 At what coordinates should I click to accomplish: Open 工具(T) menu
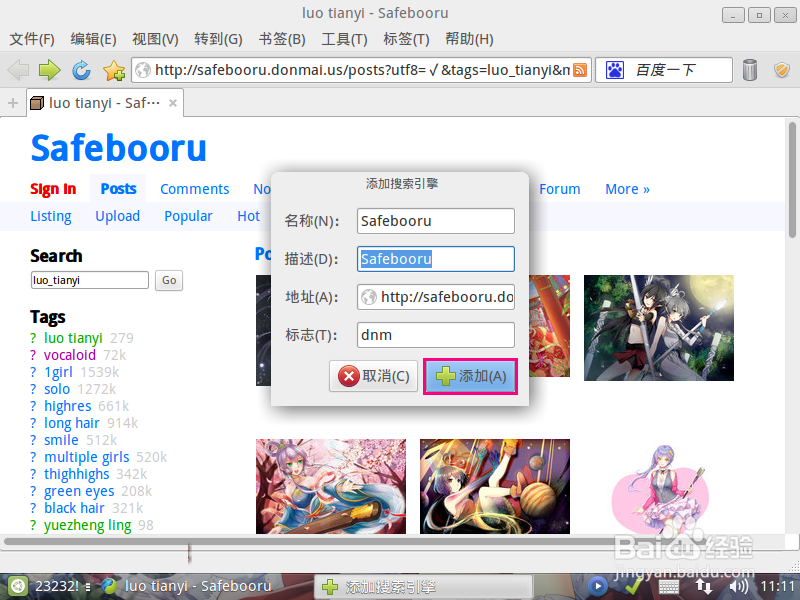[x=344, y=39]
